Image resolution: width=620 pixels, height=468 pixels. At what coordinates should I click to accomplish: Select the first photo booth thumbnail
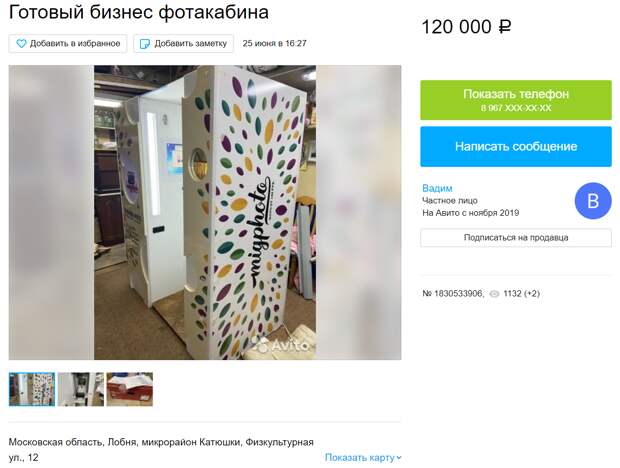coord(32,389)
